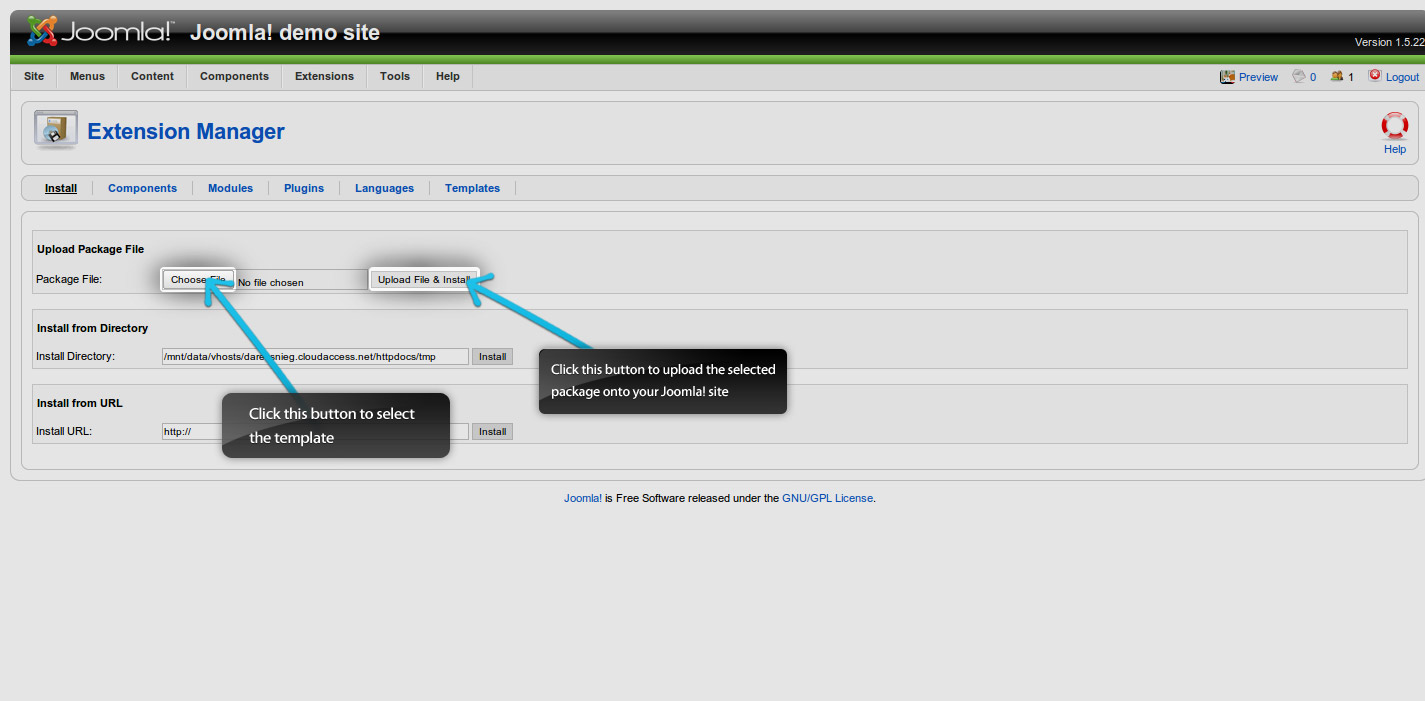Click the "Upload Package File" heading
The image size is (1425, 701).
pos(91,249)
